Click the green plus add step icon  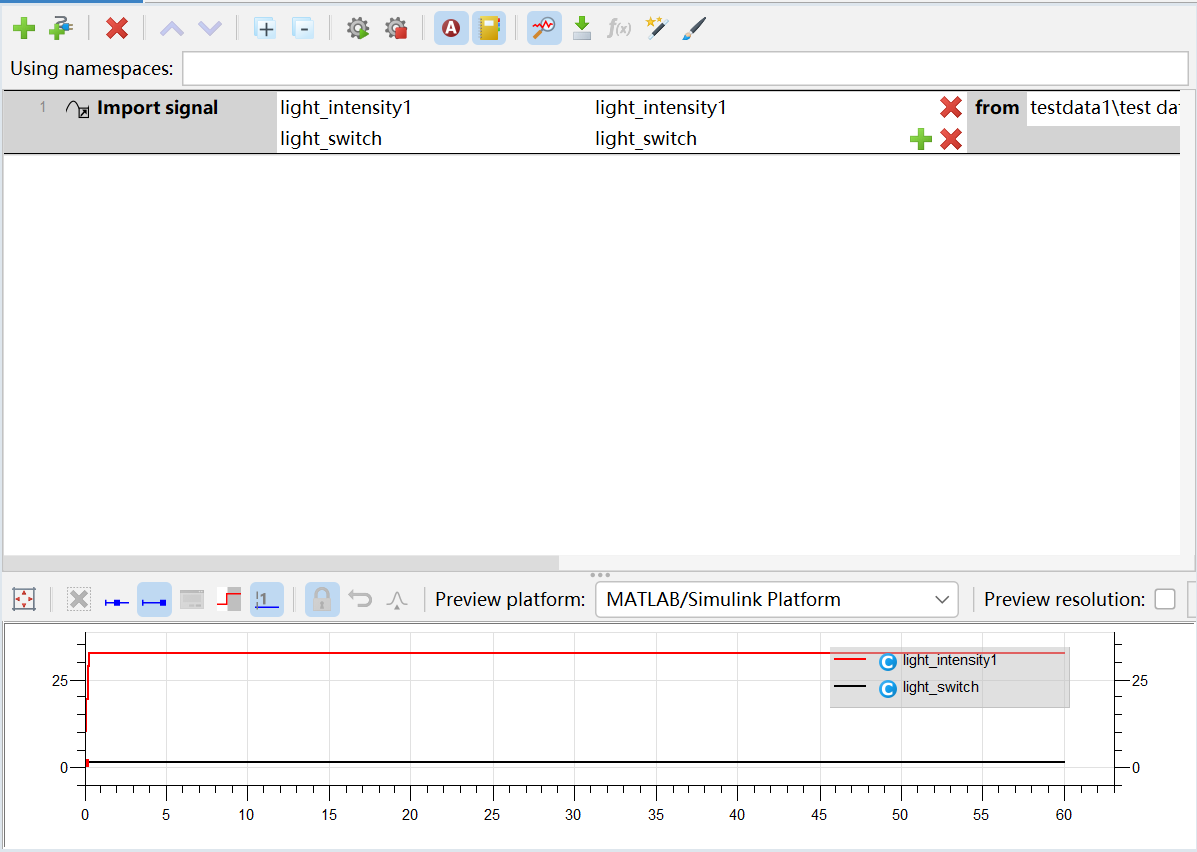[x=24, y=29]
